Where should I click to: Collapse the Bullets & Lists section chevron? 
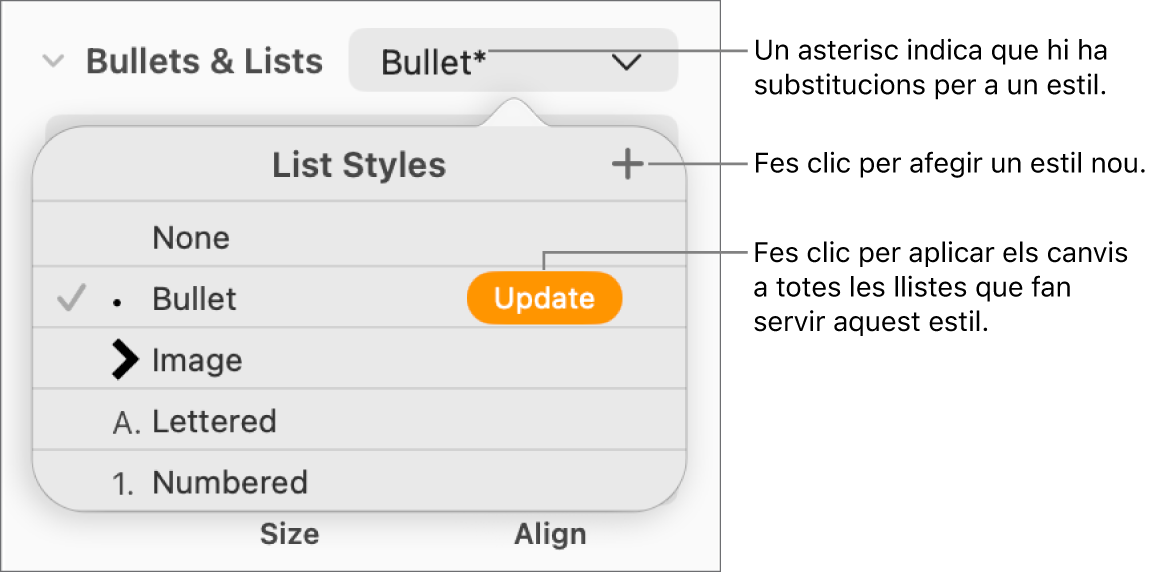(53, 62)
